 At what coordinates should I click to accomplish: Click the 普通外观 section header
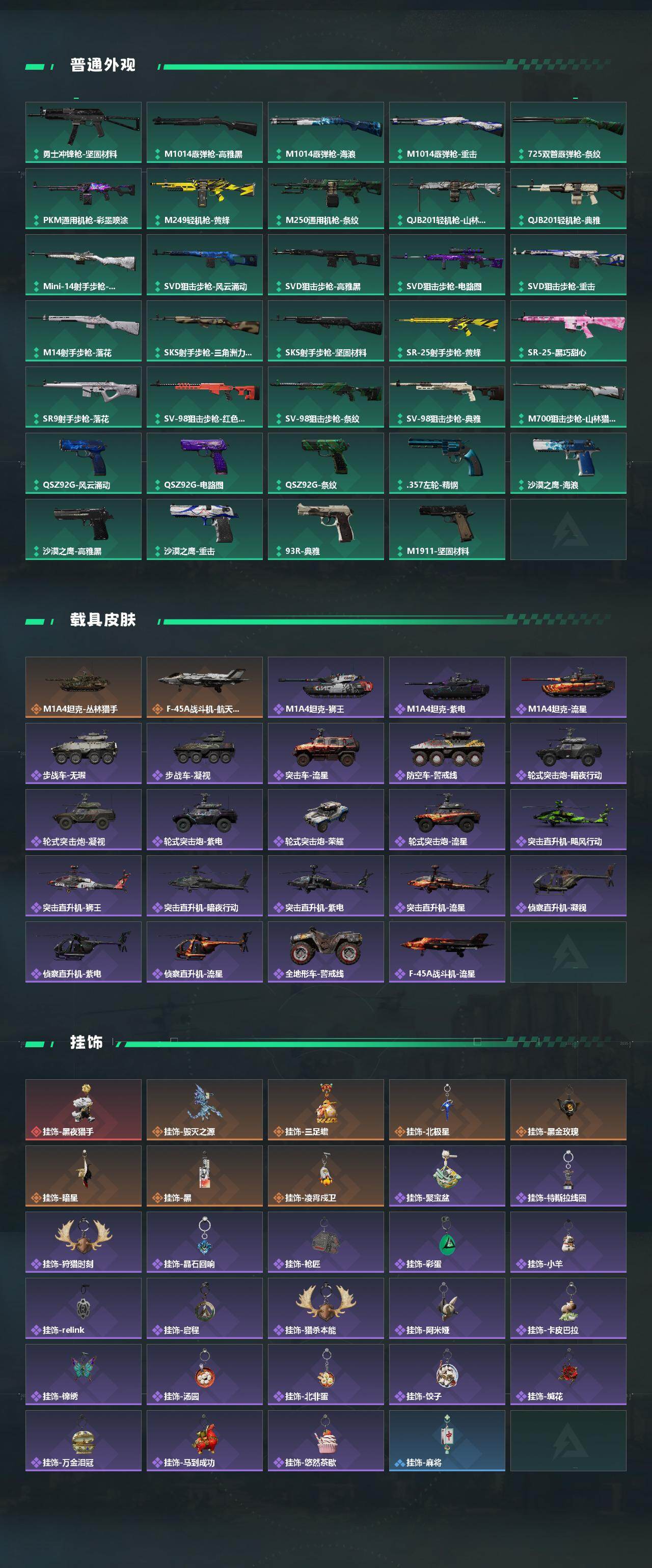tap(102, 65)
